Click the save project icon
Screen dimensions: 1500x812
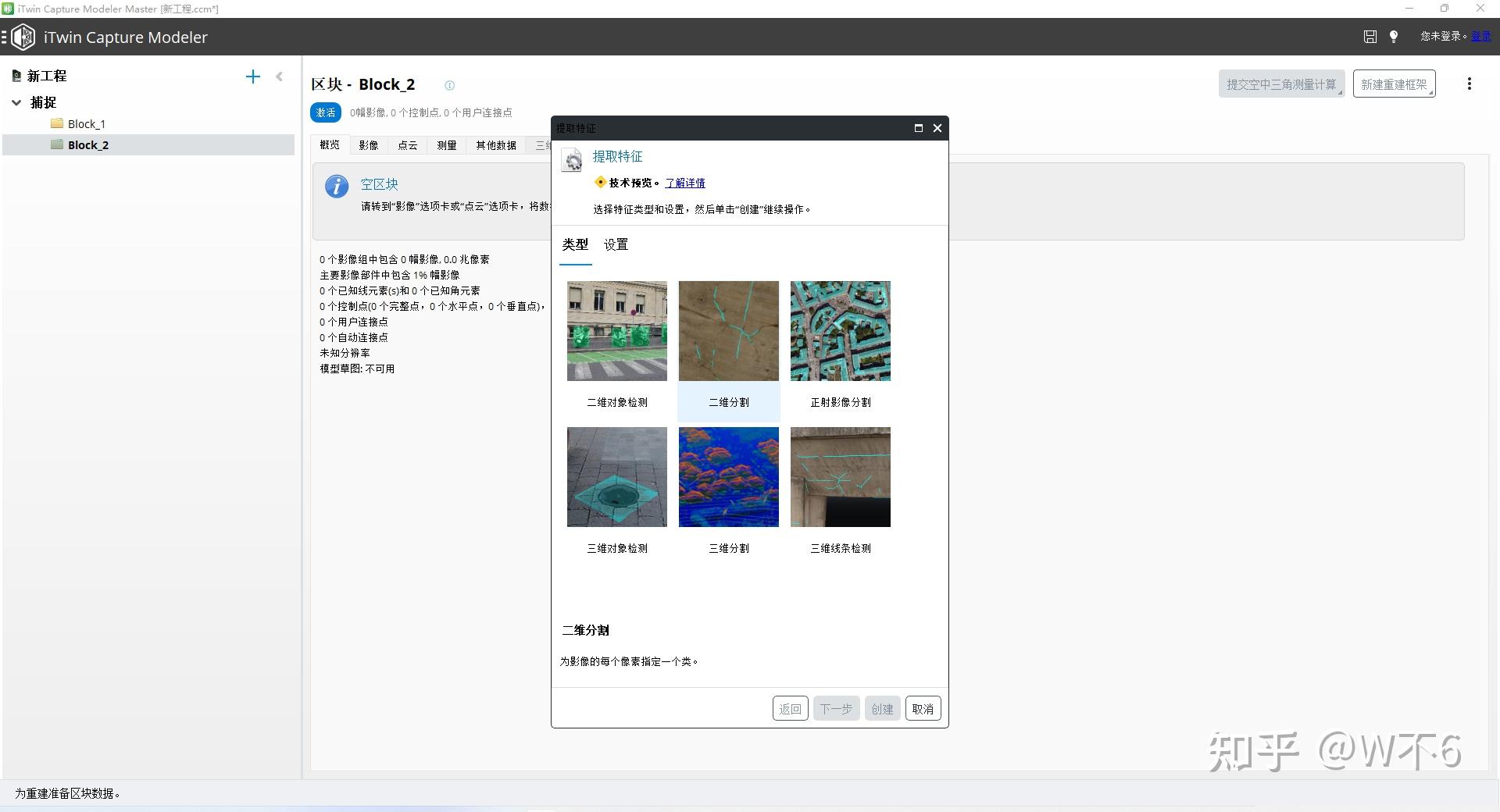point(1370,37)
